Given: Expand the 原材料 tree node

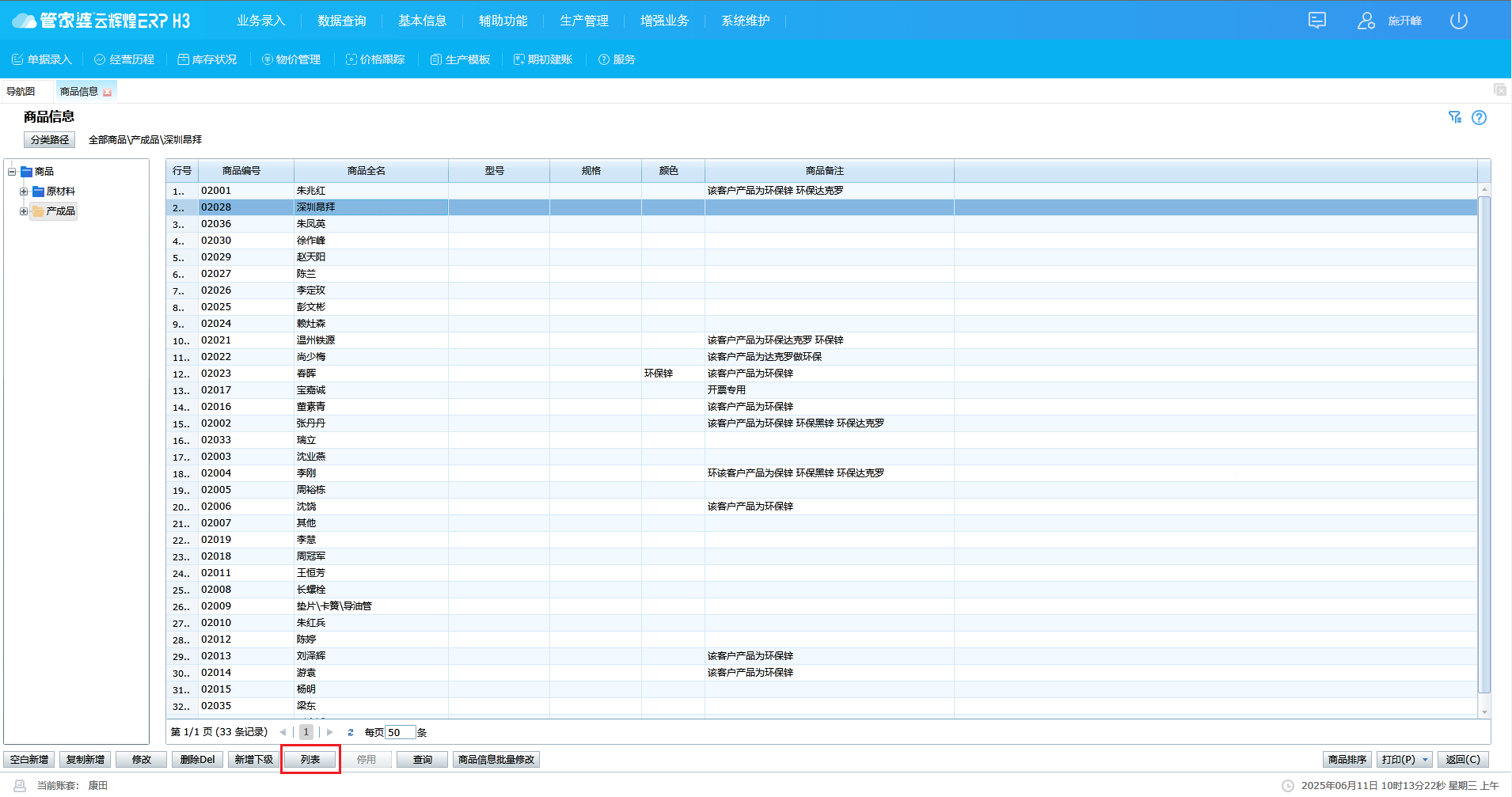Looking at the screenshot, I should [24, 192].
